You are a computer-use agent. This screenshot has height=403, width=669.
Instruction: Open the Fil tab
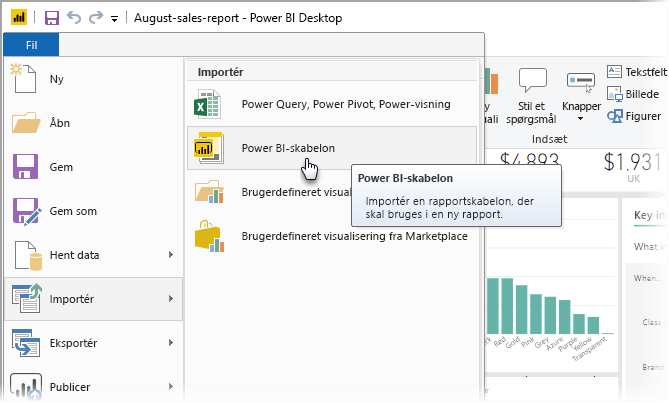tap(31, 45)
